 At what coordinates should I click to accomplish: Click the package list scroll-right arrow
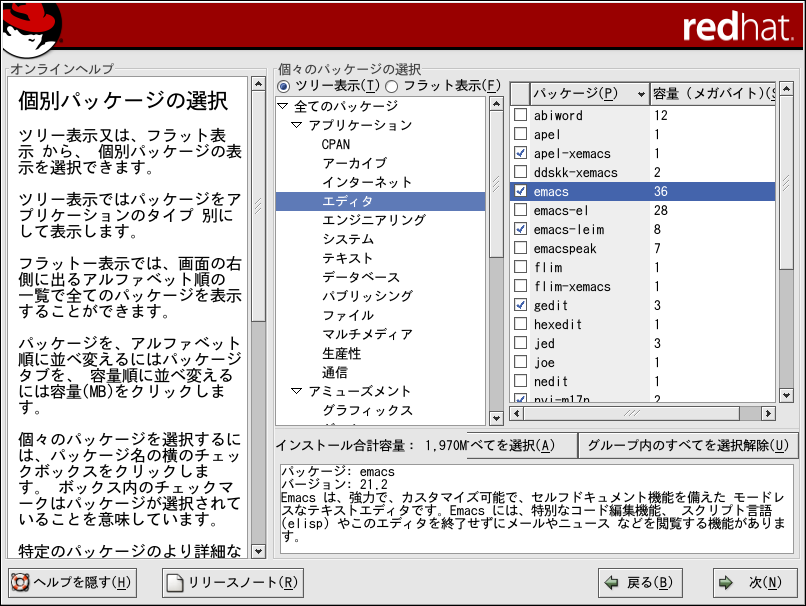point(768,412)
